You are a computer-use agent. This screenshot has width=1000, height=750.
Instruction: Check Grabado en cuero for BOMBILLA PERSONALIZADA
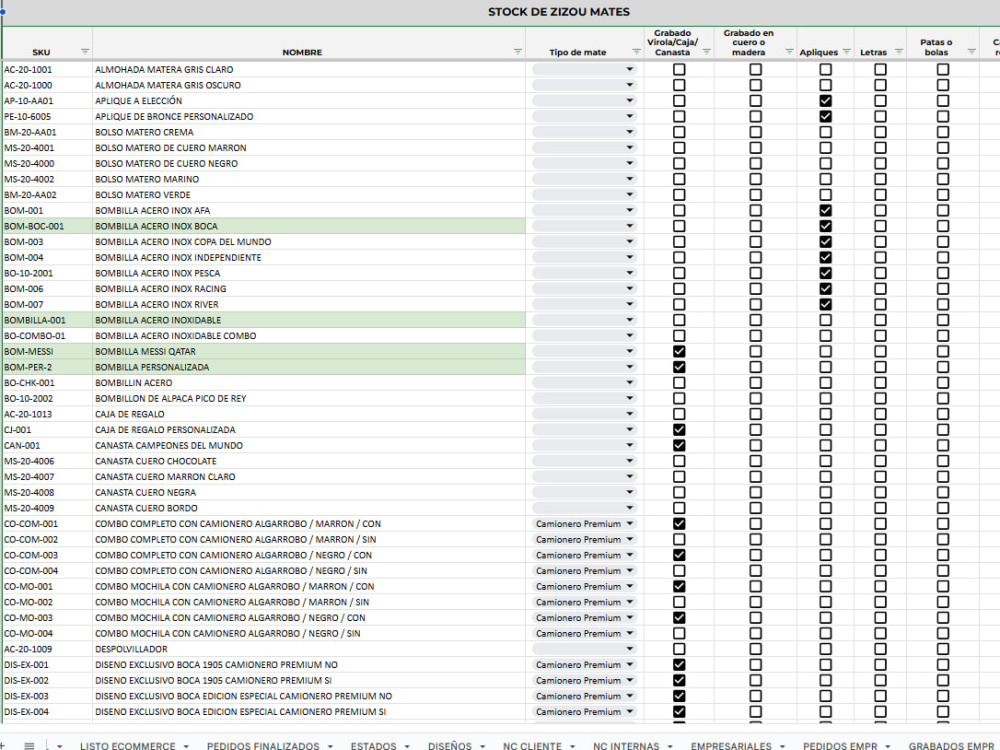[x=756, y=367]
